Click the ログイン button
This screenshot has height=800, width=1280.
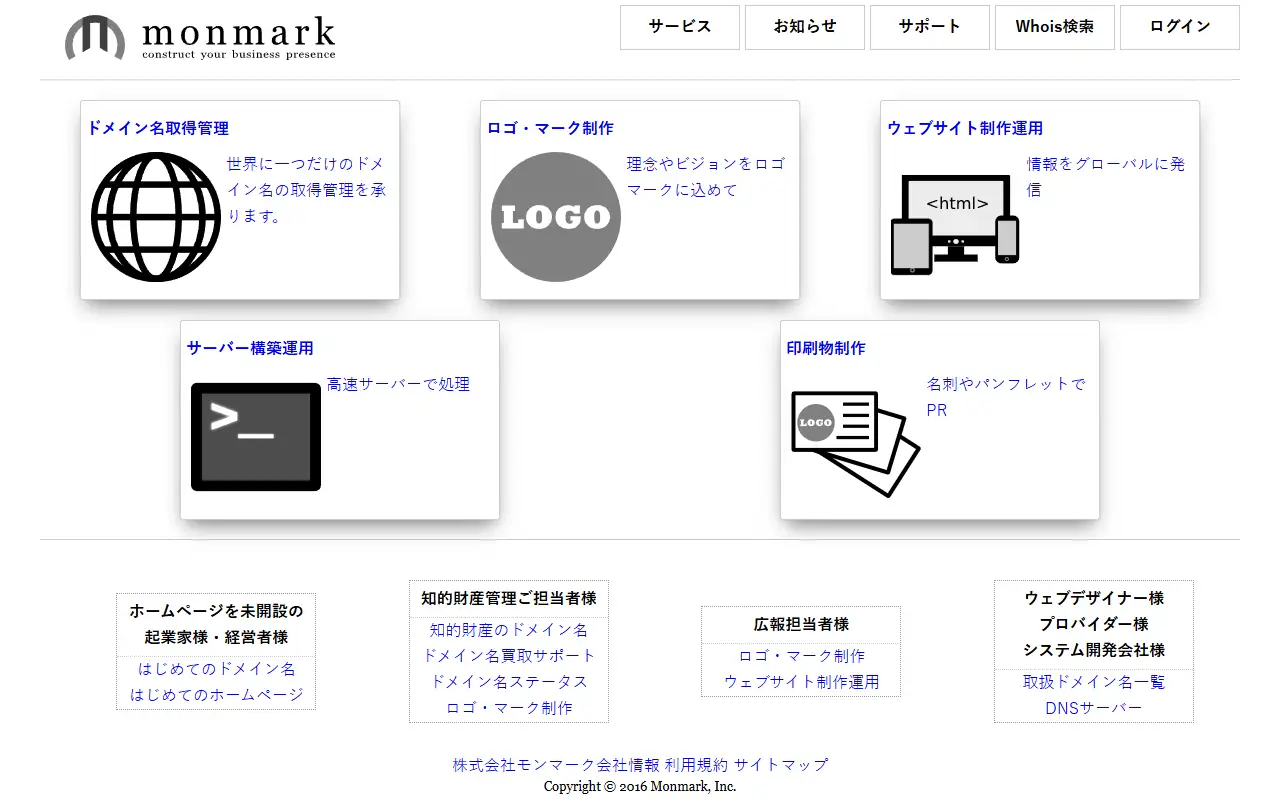tap(1180, 27)
